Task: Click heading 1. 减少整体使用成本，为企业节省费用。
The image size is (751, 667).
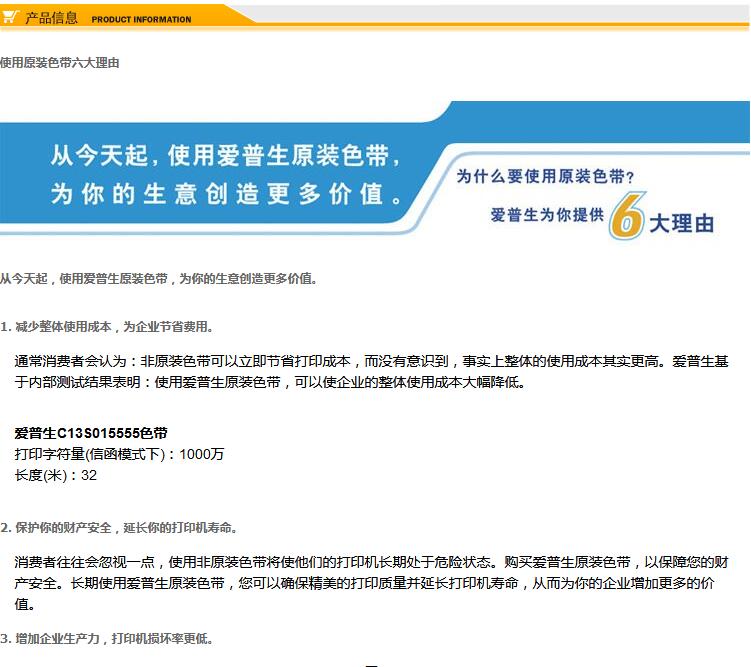Action: click(x=106, y=327)
